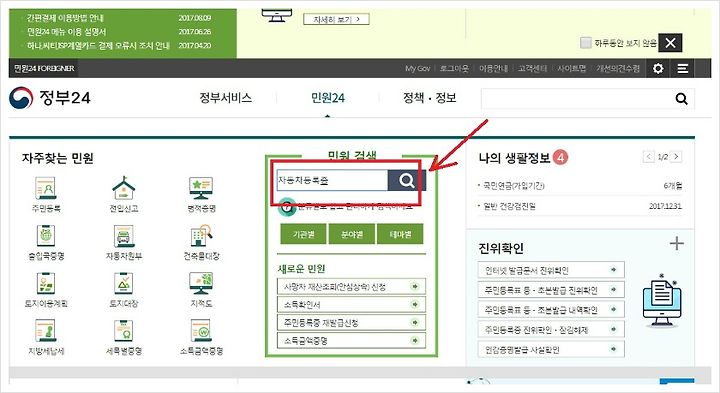Open the 세목별증명 certificate icon

124,331
